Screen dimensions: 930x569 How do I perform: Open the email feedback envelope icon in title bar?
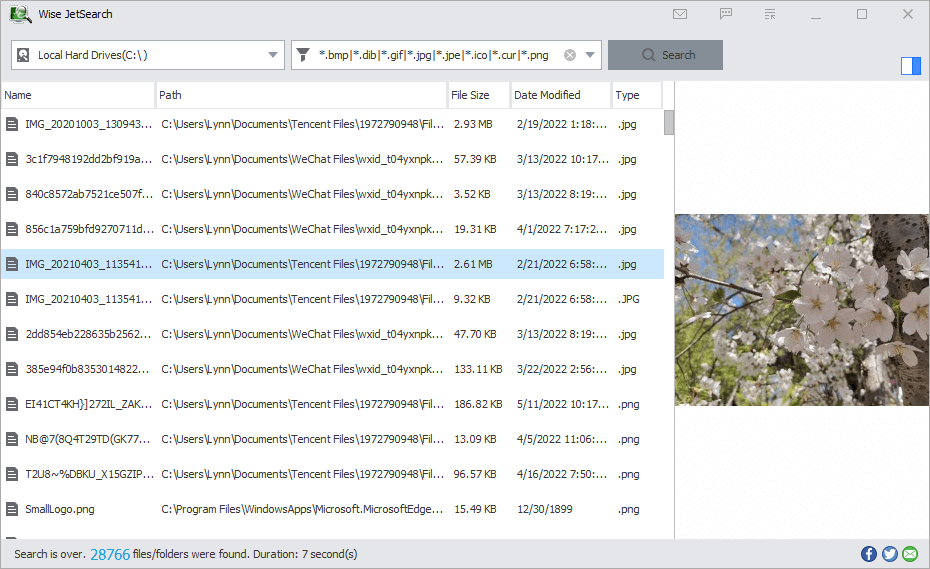(680, 14)
